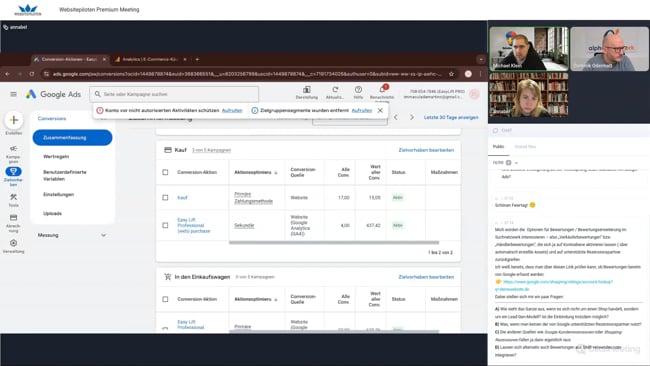Screen dimensions: 650x366
Task: Select the Public chat tab
Action: (x=498, y=146)
